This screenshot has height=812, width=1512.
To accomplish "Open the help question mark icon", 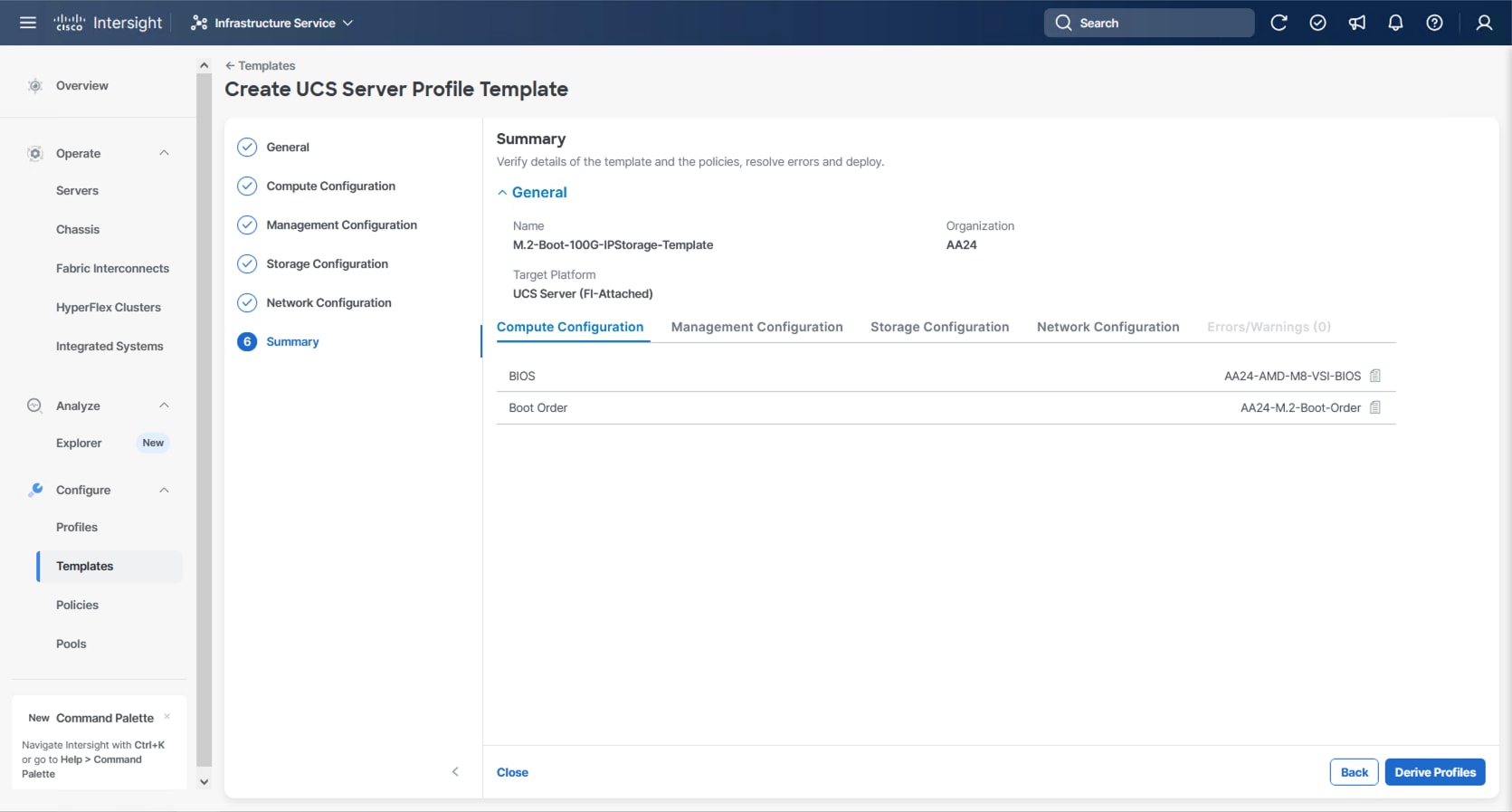I will click(x=1435, y=23).
